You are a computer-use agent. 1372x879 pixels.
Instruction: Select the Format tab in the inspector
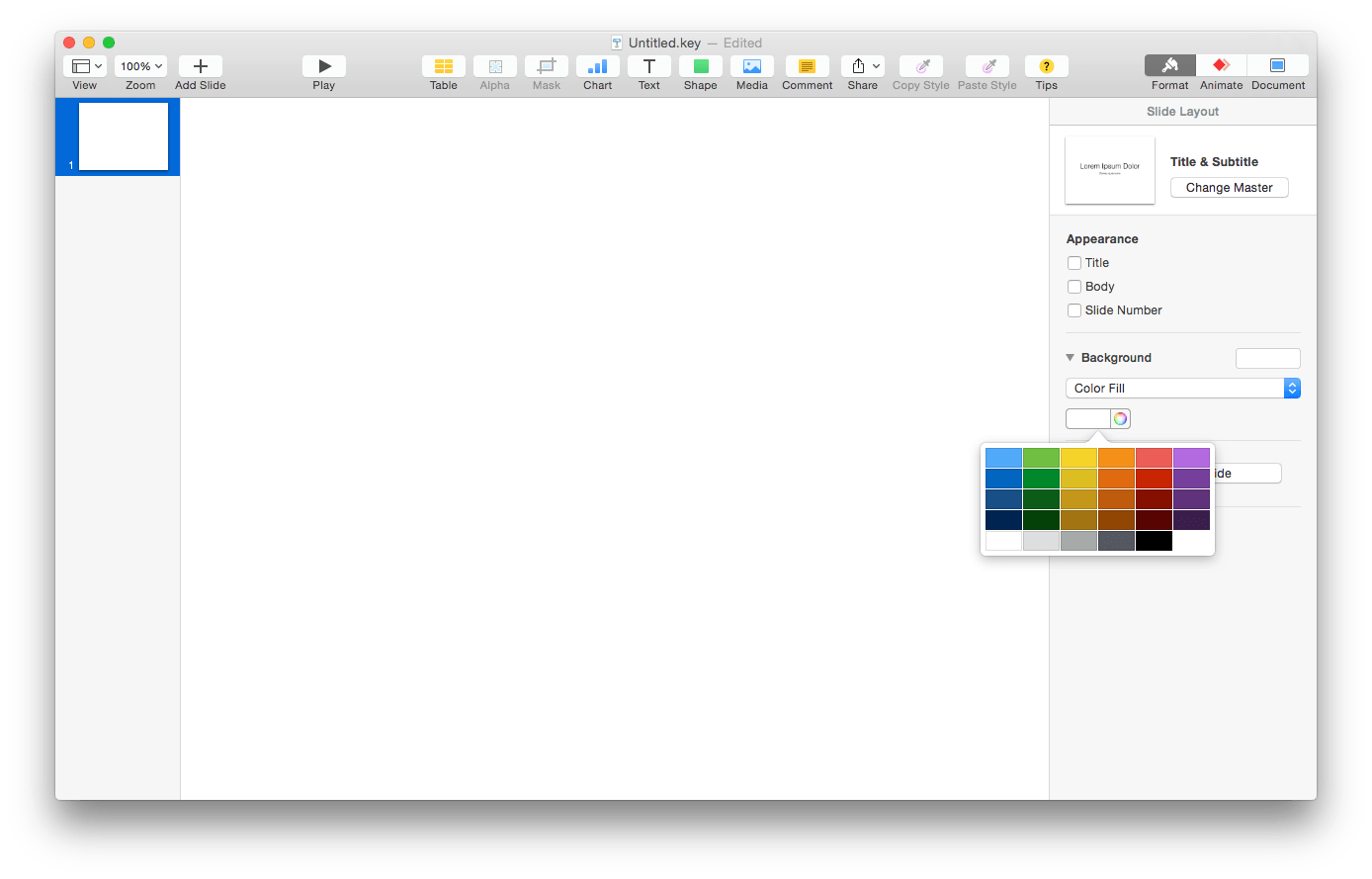point(1169,65)
